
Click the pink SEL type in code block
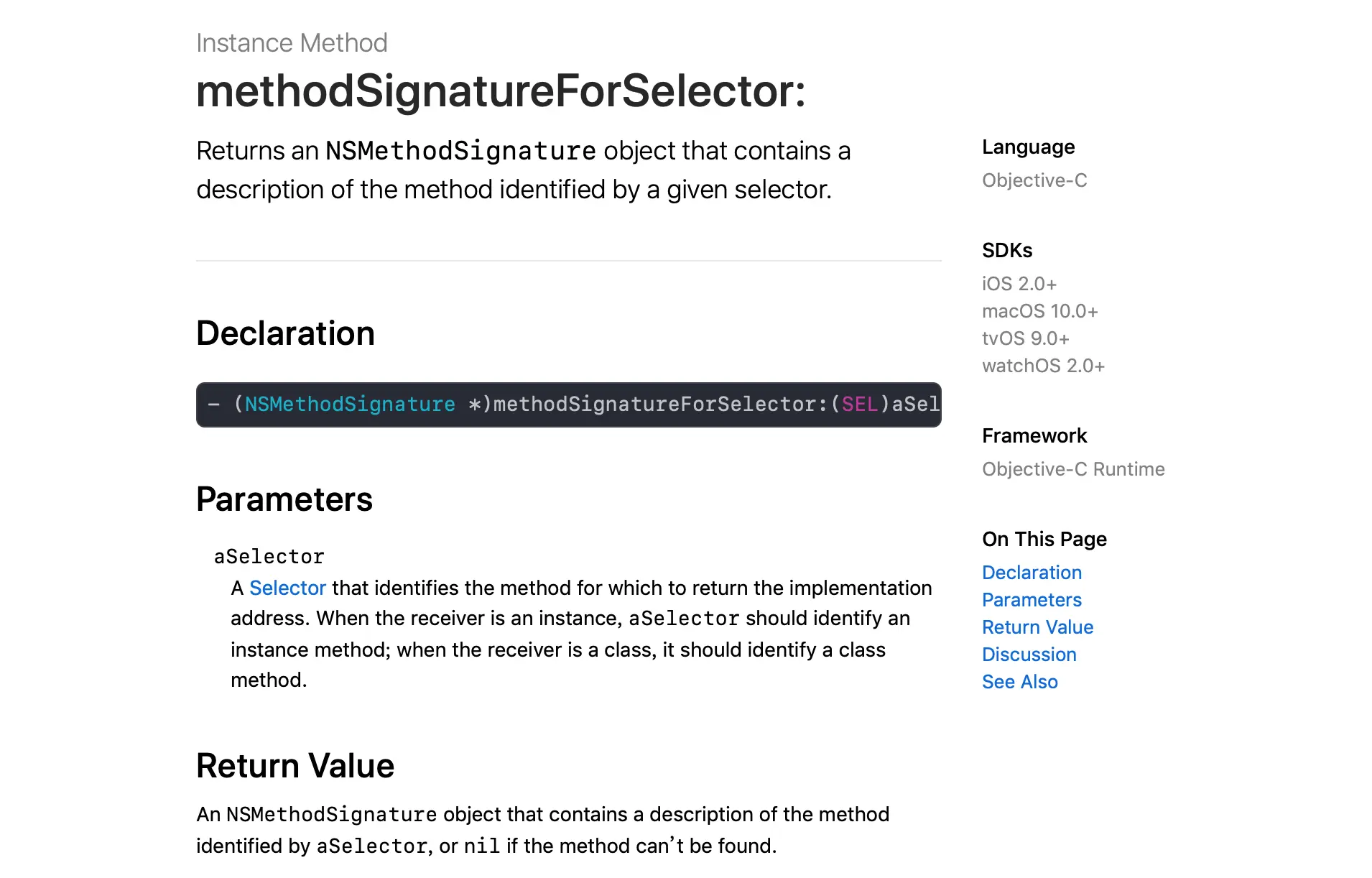click(859, 405)
